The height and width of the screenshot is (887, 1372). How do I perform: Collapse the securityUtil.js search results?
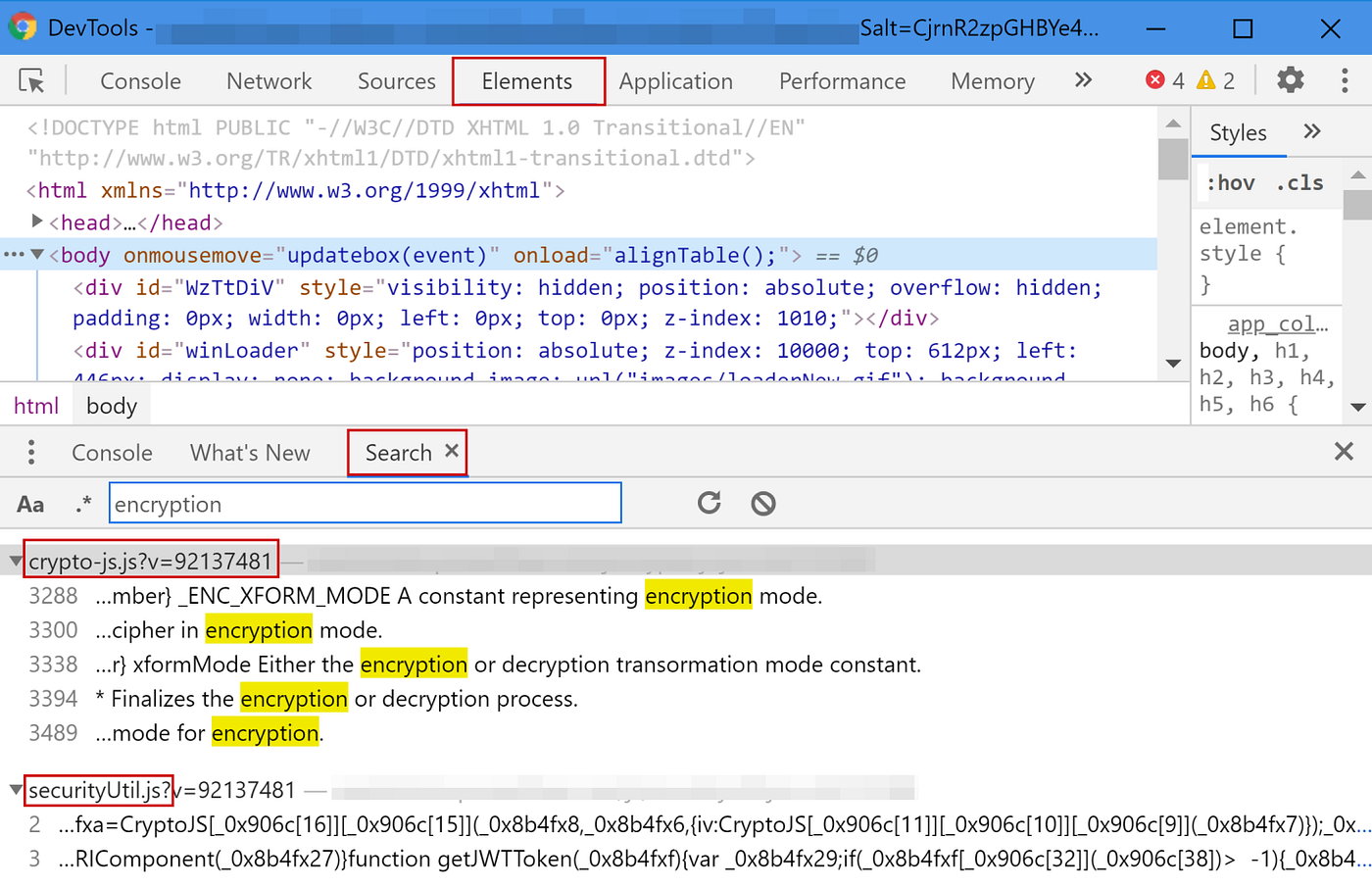(x=15, y=790)
